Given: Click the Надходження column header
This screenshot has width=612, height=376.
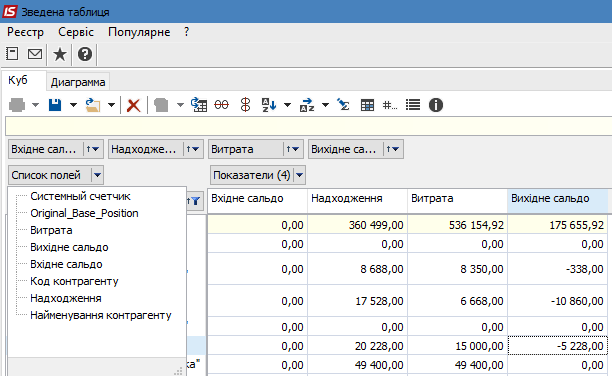Looking at the screenshot, I should tap(357, 201).
